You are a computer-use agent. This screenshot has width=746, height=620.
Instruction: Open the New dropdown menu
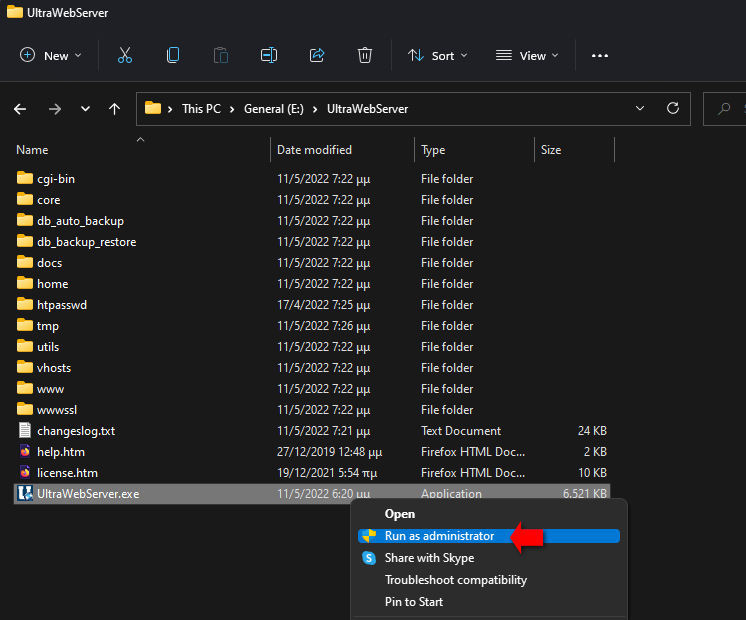tap(51, 56)
